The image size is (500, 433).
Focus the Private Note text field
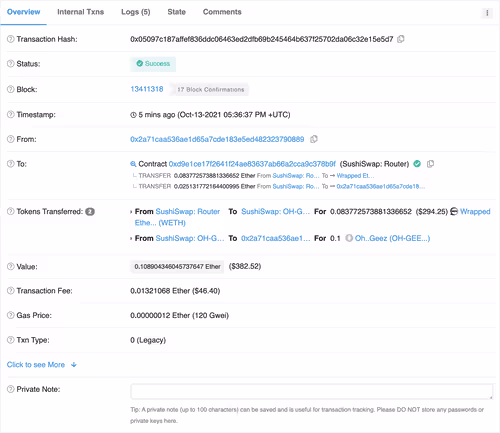(x=312, y=391)
